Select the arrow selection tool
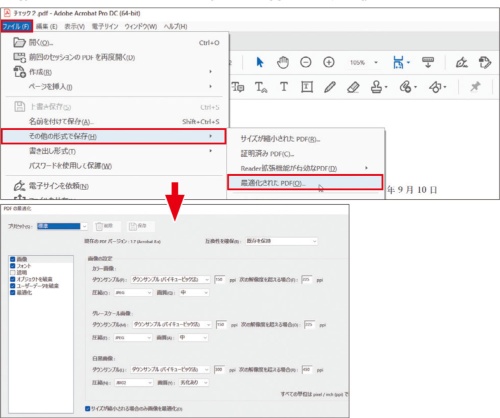 (x=260, y=62)
